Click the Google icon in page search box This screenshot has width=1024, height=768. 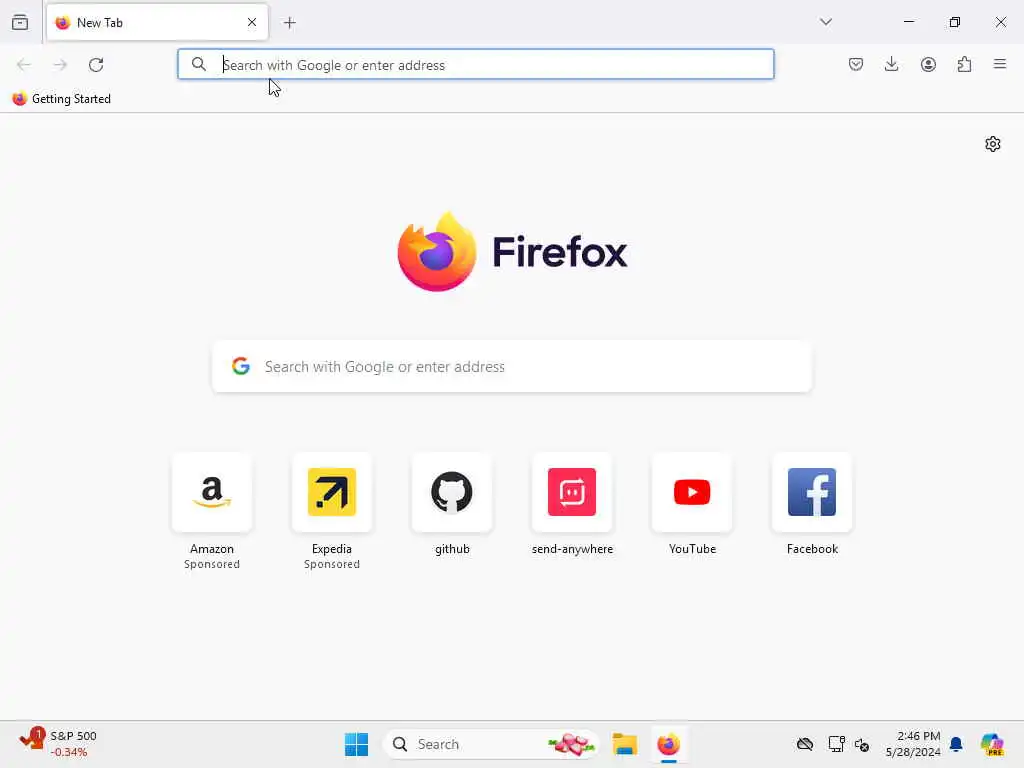pyautogui.click(x=241, y=366)
